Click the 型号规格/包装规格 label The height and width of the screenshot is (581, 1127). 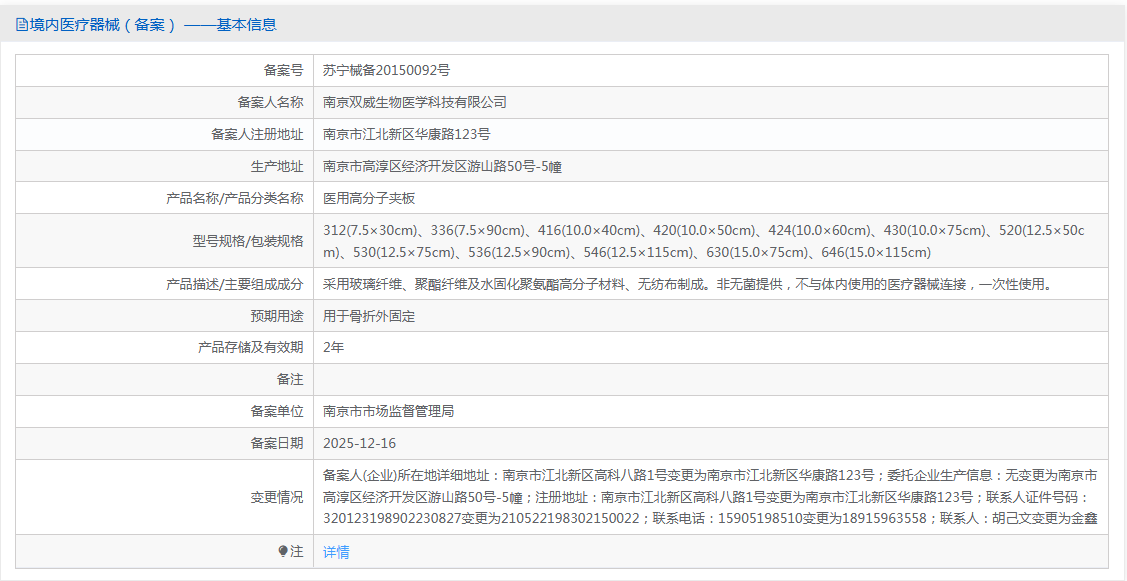247,241
